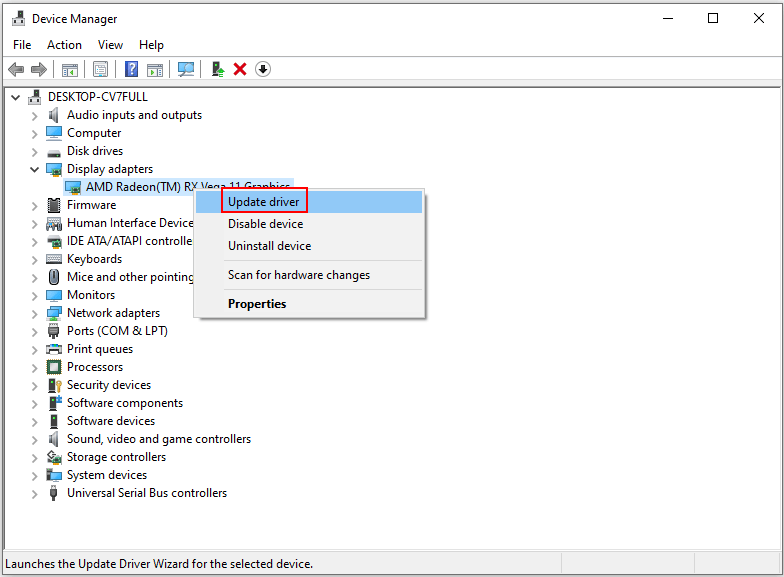Open the View menu
The width and height of the screenshot is (784, 577).
tap(110, 45)
